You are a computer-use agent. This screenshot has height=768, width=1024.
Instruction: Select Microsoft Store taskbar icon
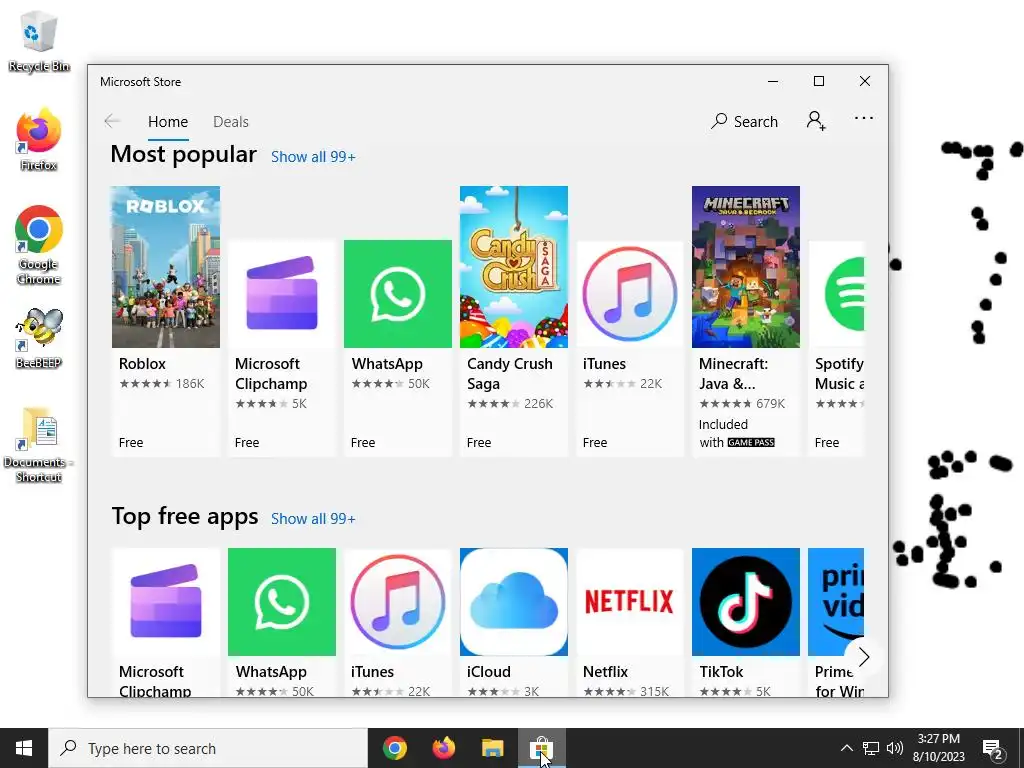(x=541, y=748)
